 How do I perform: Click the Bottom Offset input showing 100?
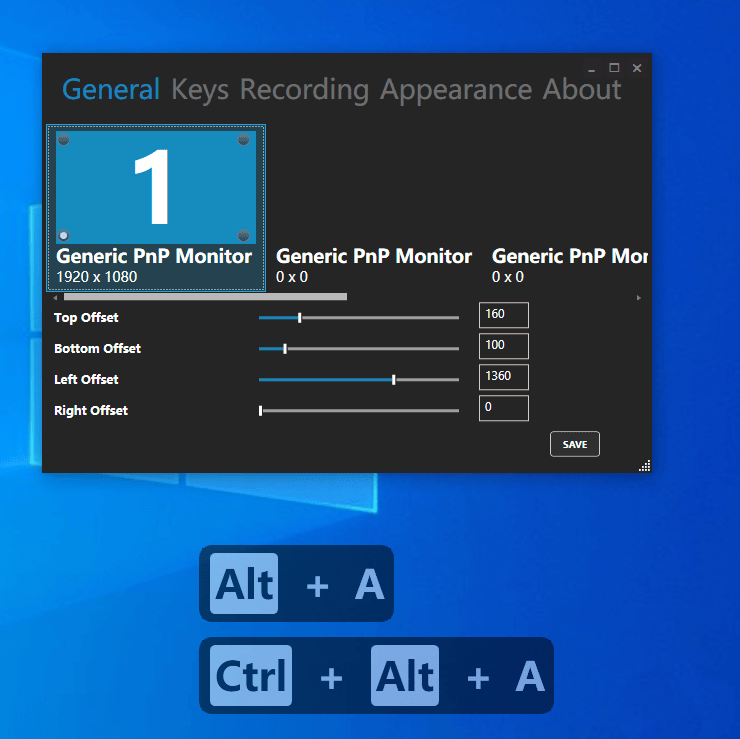pos(503,346)
